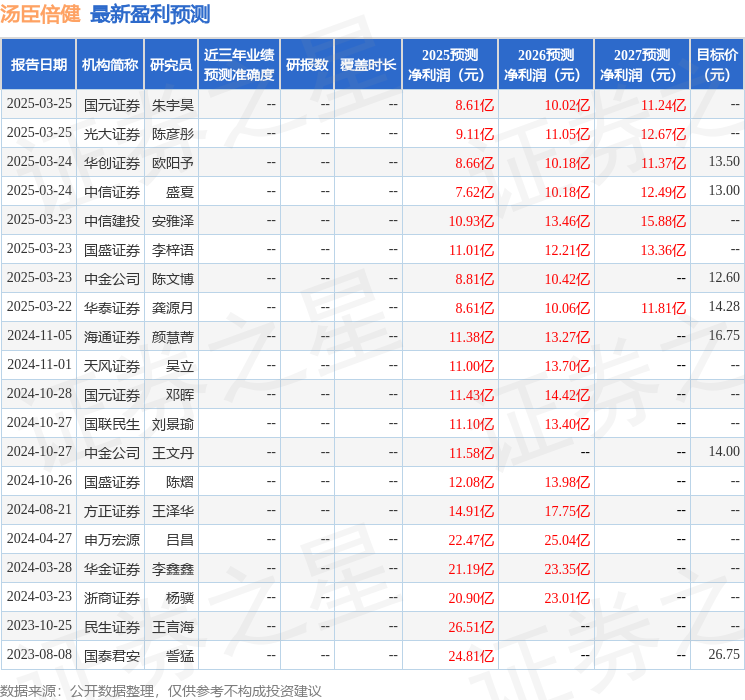Click analyst name 刘景瑜
The image size is (745, 700).
click(x=173, y=424)
